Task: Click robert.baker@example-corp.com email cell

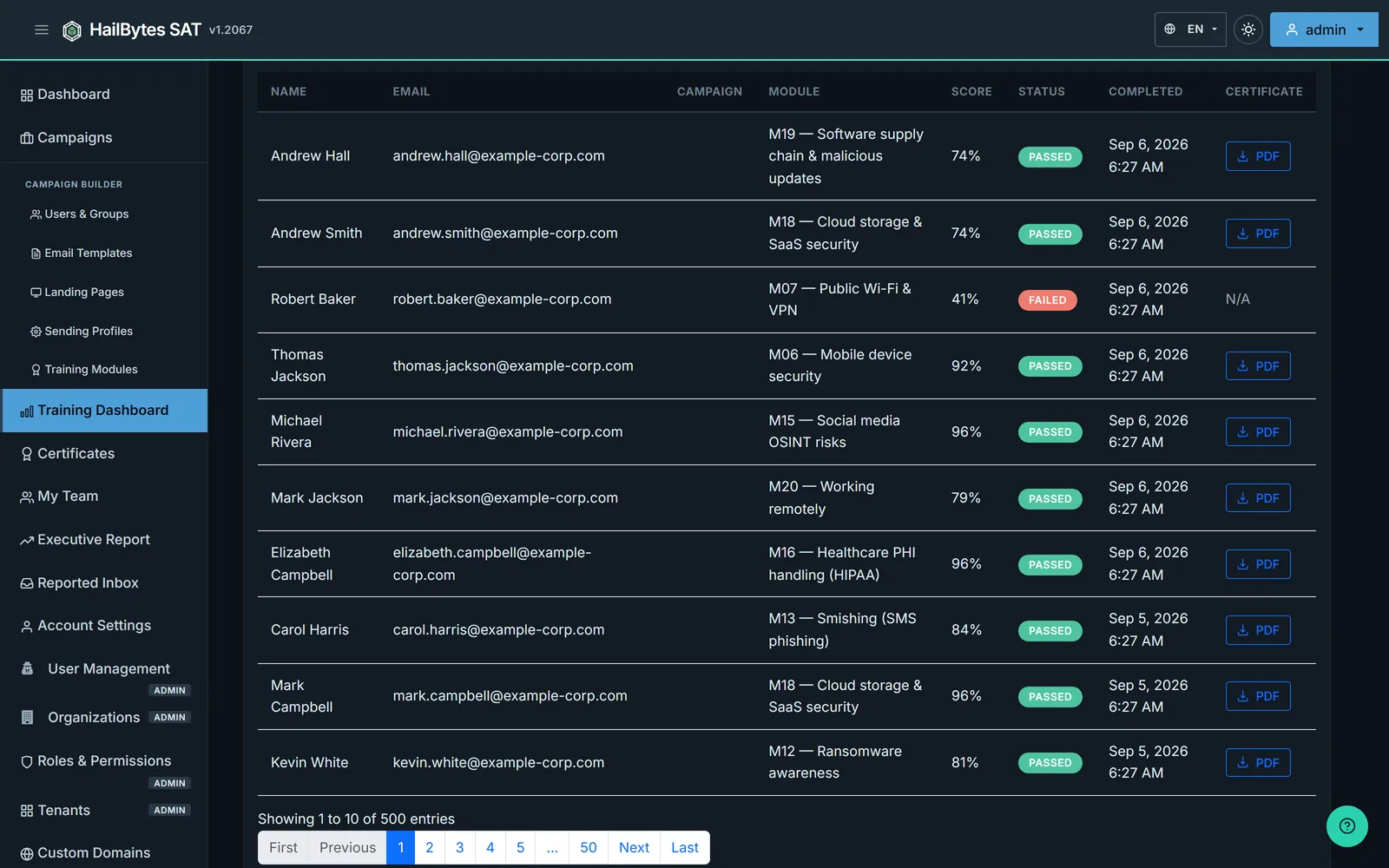Action: pos(502,299)
